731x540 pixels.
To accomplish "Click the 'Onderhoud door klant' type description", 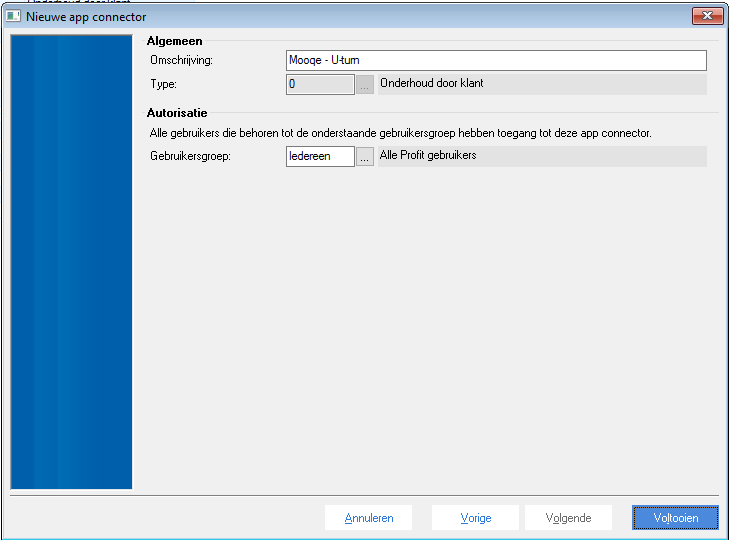I will click(x=432, y=84).
